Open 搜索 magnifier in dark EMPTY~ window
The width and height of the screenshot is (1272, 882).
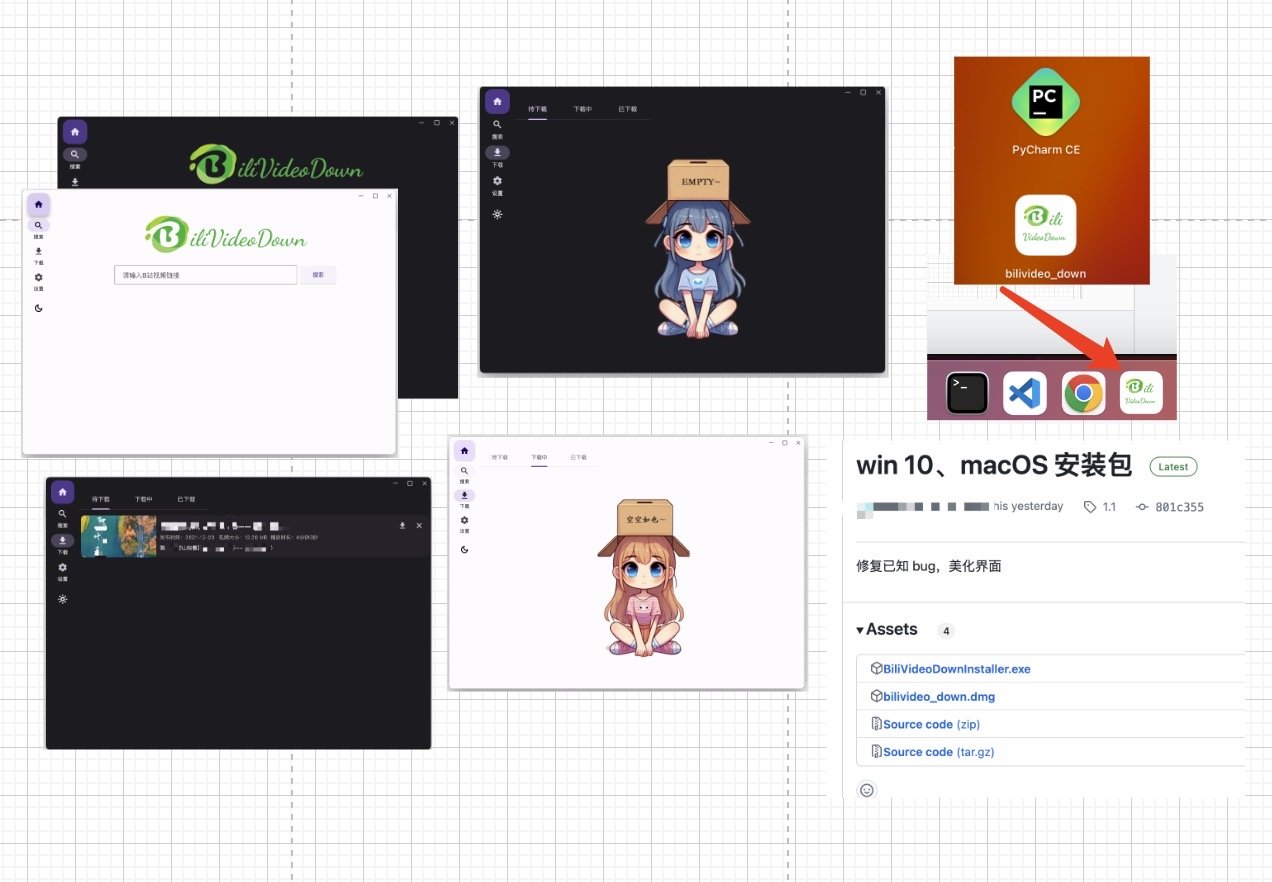(x=497, y=125)
